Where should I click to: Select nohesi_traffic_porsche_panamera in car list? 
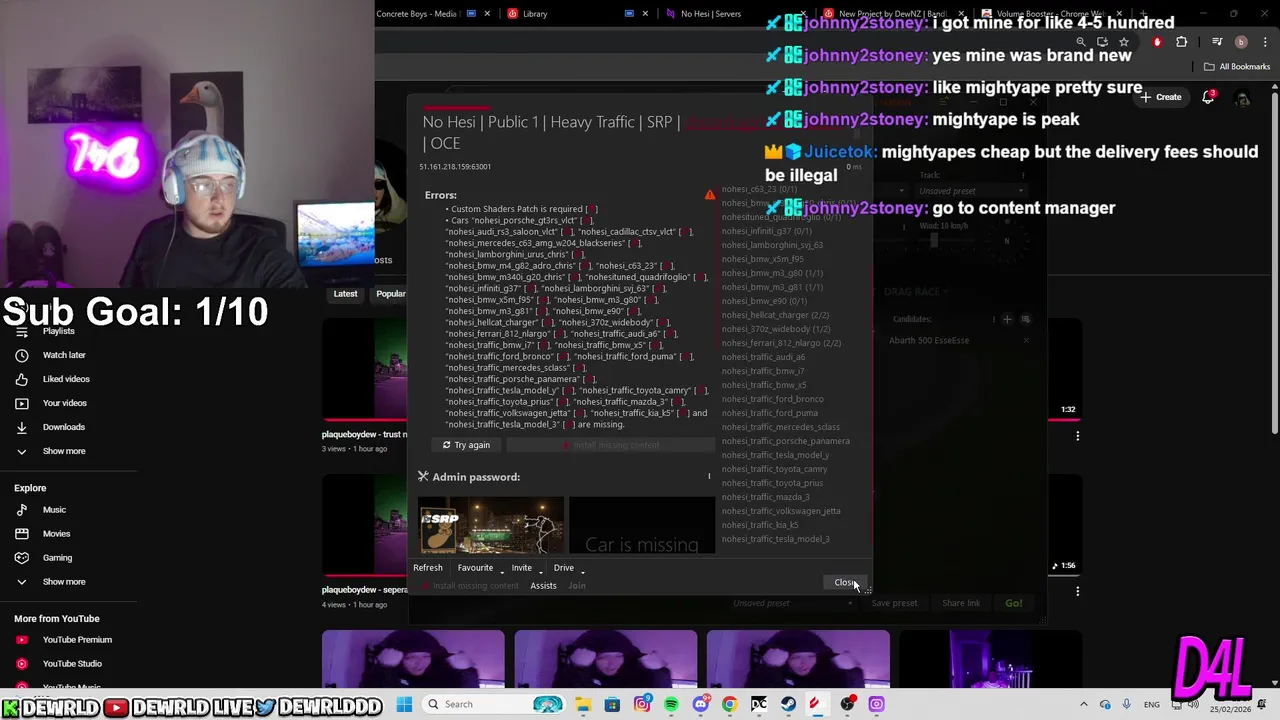(x=785, y=441)
